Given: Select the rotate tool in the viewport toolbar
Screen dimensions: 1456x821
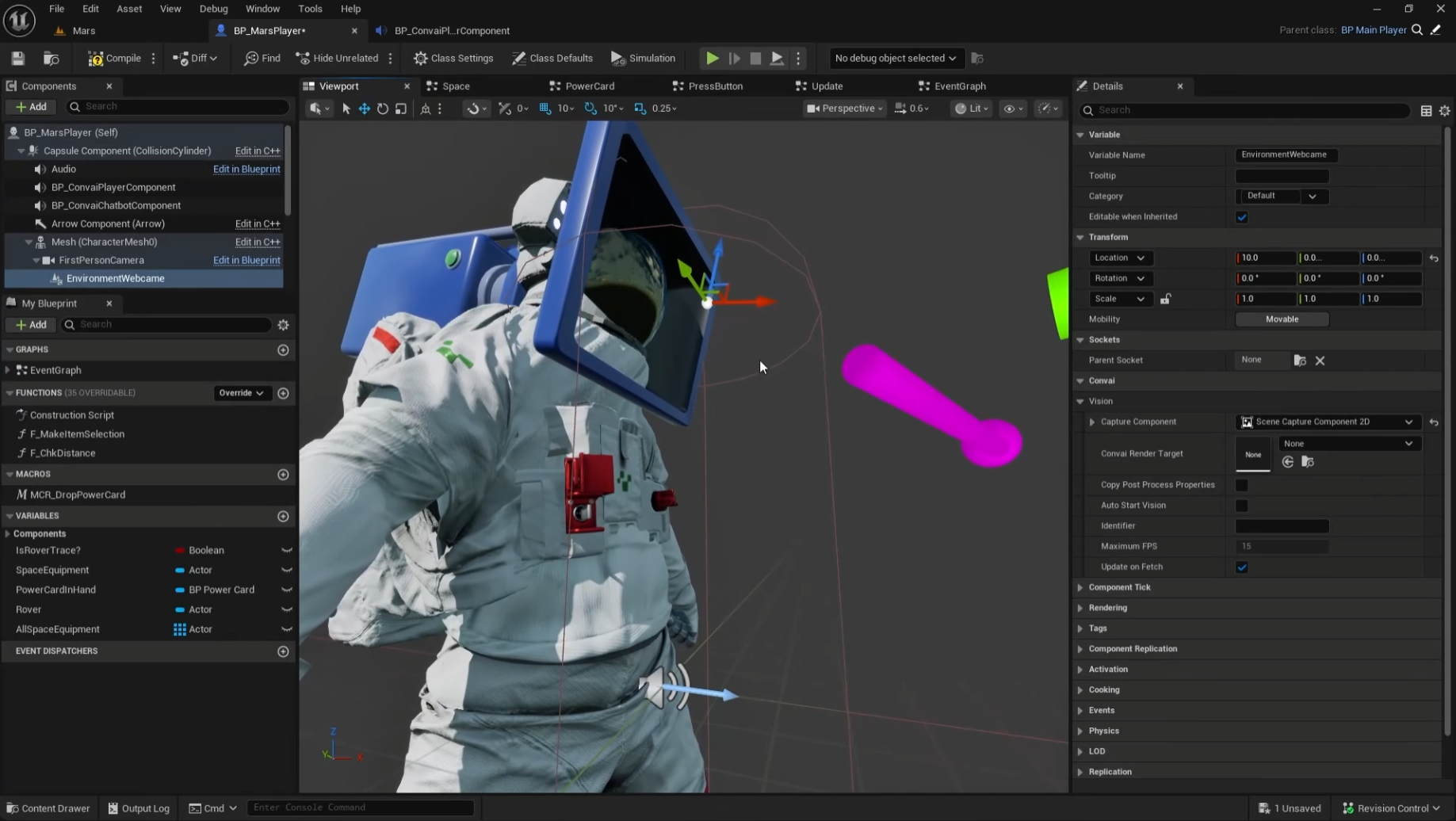Looking at the screenshot, I should 383,109.
